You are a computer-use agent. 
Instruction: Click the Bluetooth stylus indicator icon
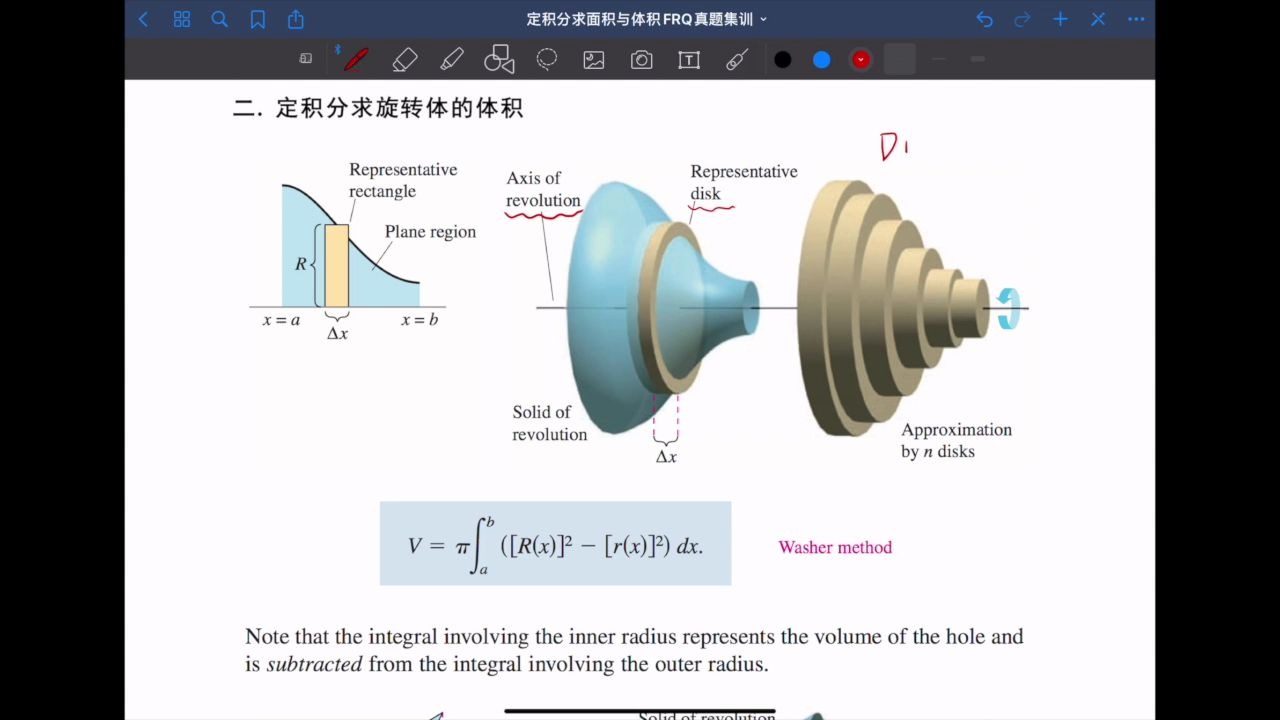pyautogui.click(x=338, y=49)
